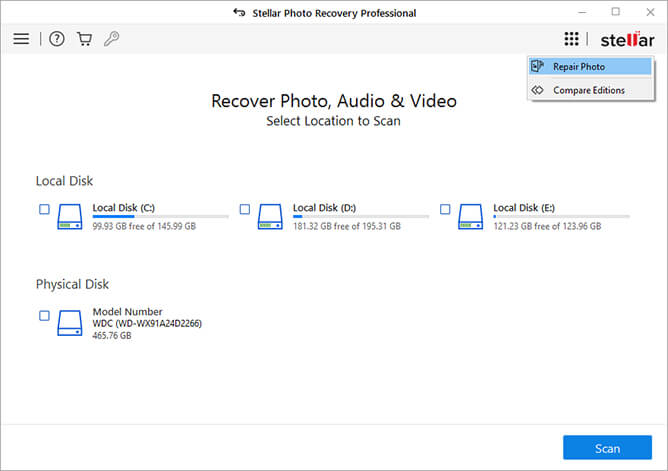Click the Local Disk (C:) usage bar
This screenshot has height=471, width=668.
pyautogui.click(x=160, y=217)
